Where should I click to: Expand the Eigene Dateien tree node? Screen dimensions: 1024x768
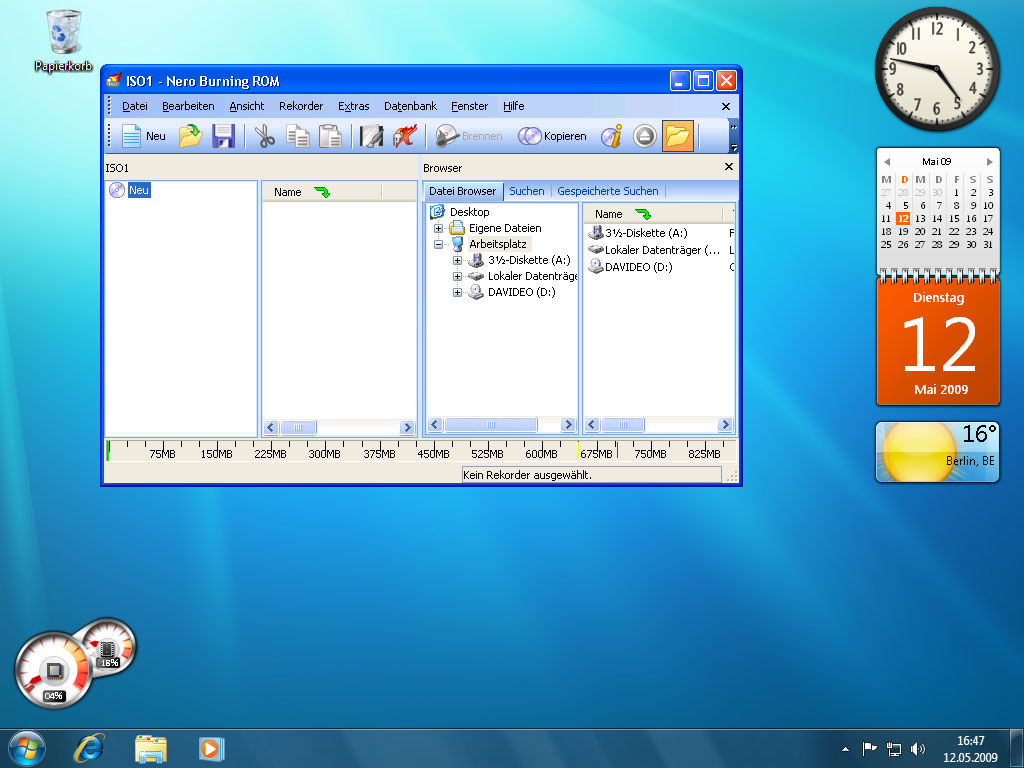pos(439,228)
